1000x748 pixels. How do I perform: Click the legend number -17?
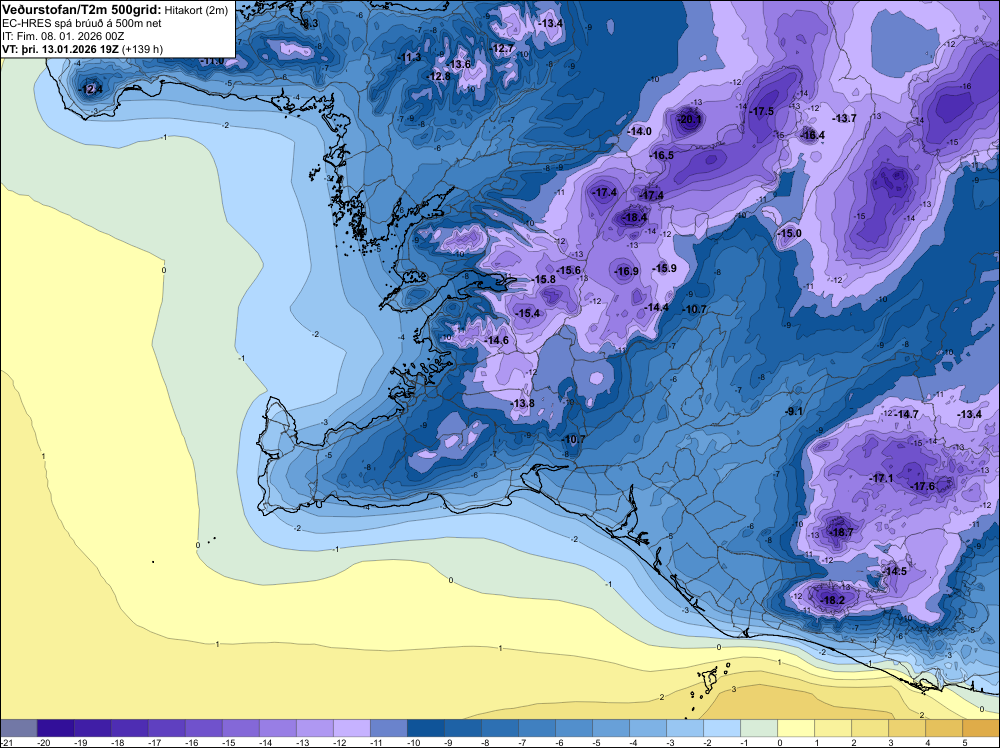[155, 743]
